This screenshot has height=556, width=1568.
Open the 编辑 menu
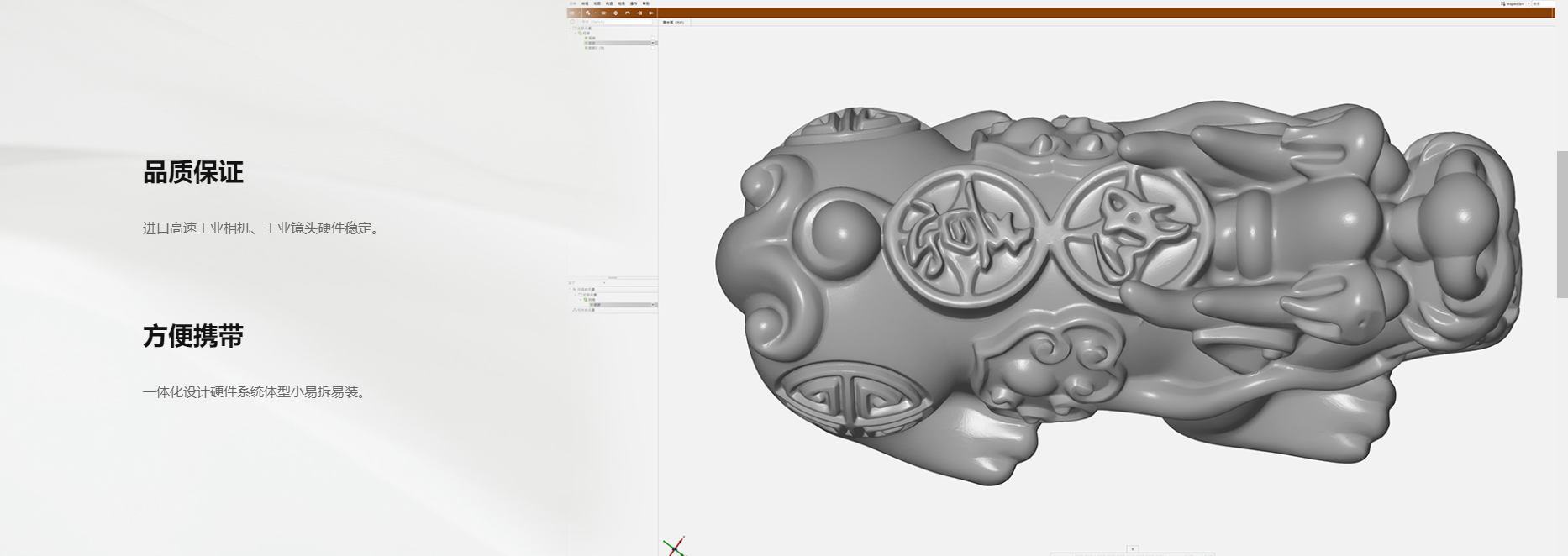[x=585, y=3]
